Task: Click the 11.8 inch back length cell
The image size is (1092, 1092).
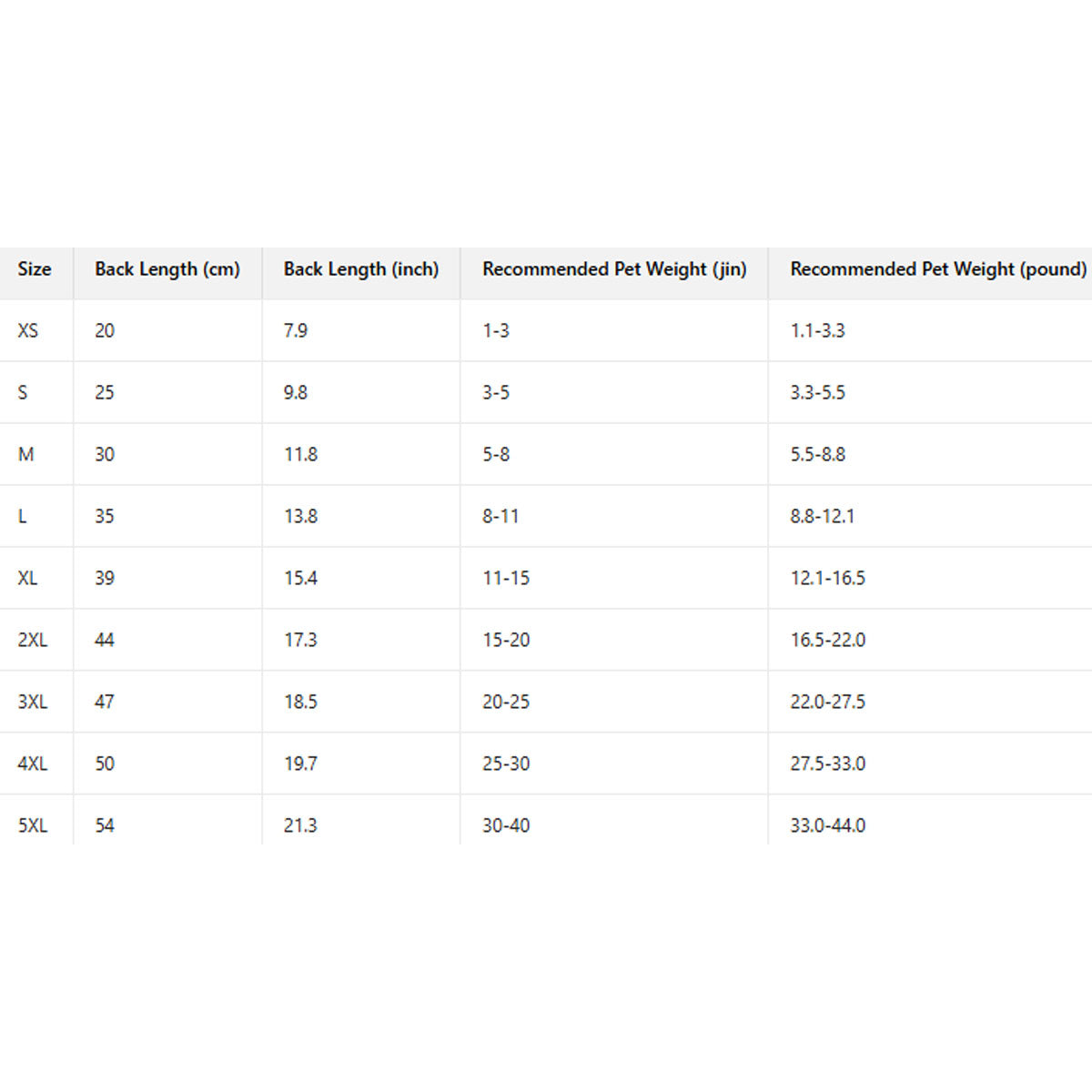Action: click(x=300, y=454)
